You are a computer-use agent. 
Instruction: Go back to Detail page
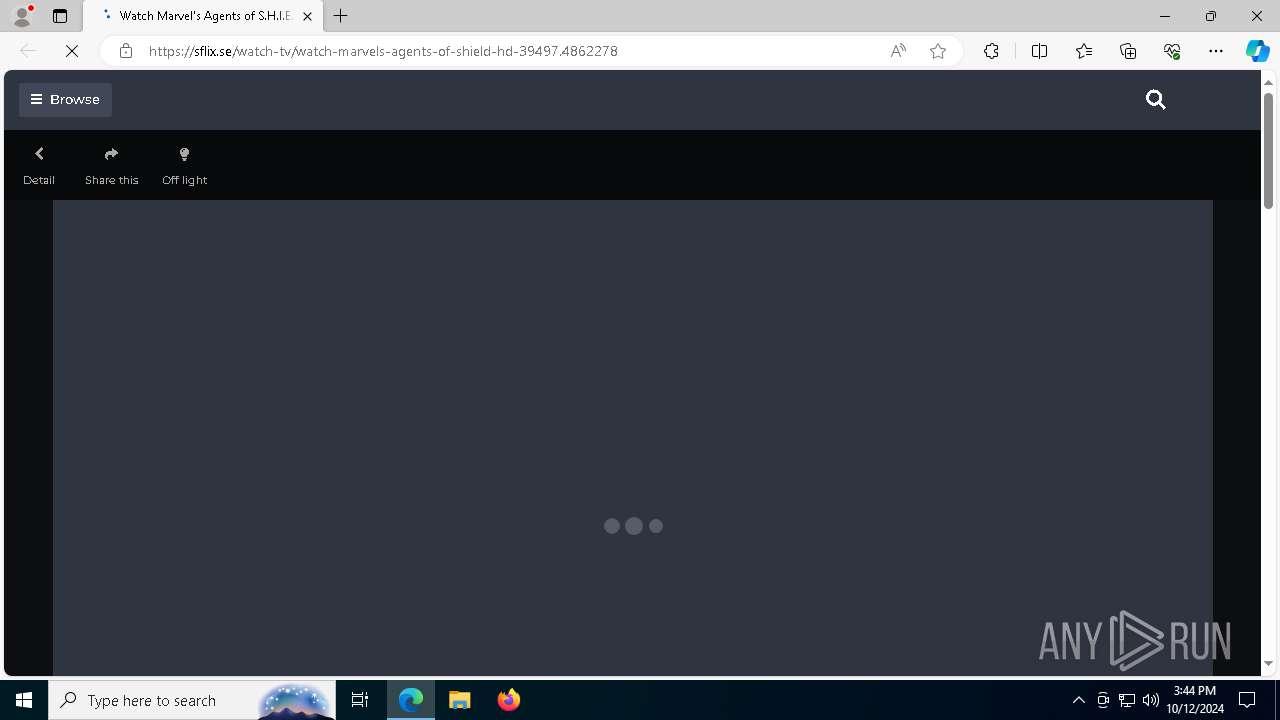39,166
